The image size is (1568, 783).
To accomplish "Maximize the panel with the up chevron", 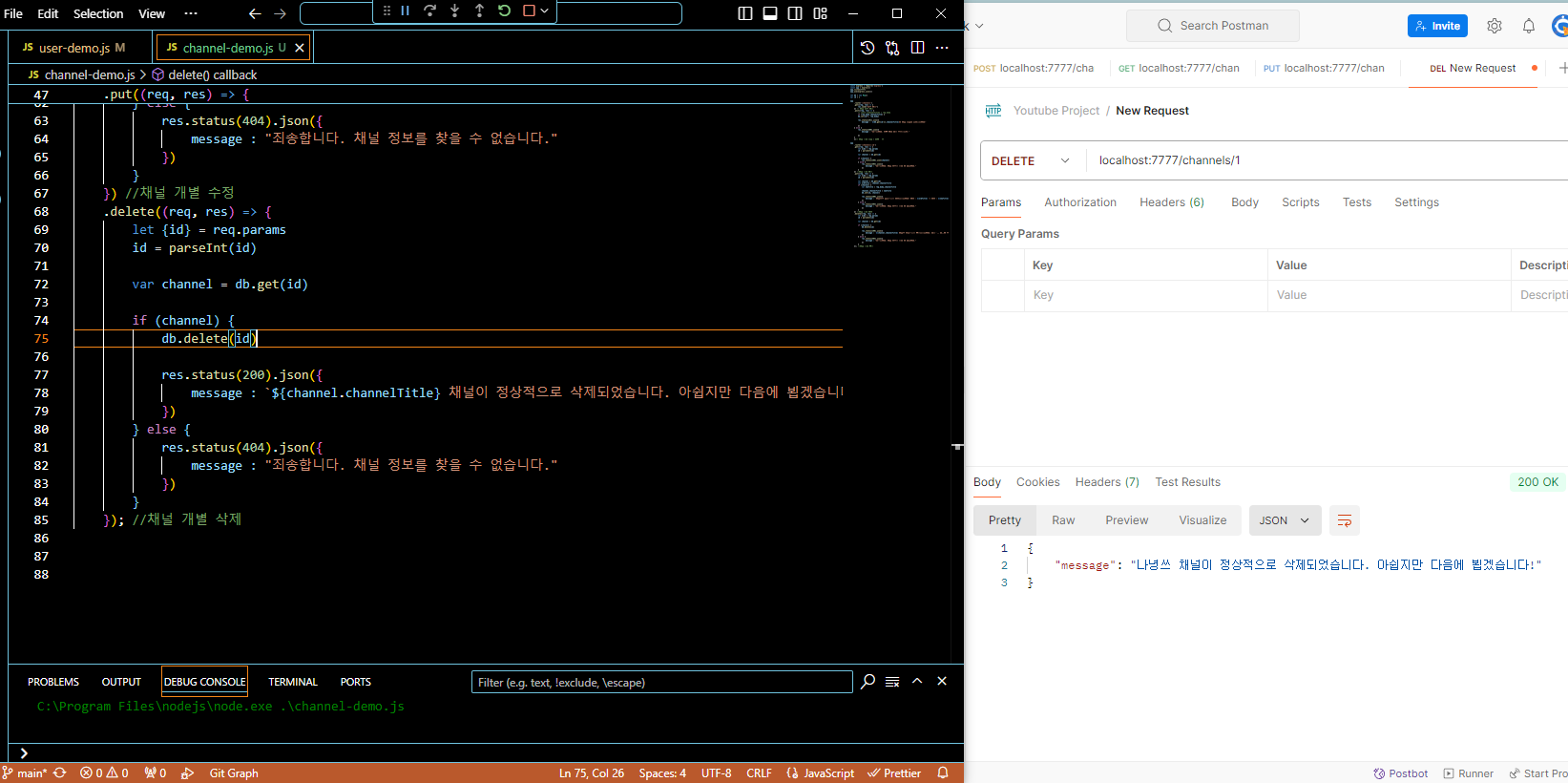I will 917,681.
